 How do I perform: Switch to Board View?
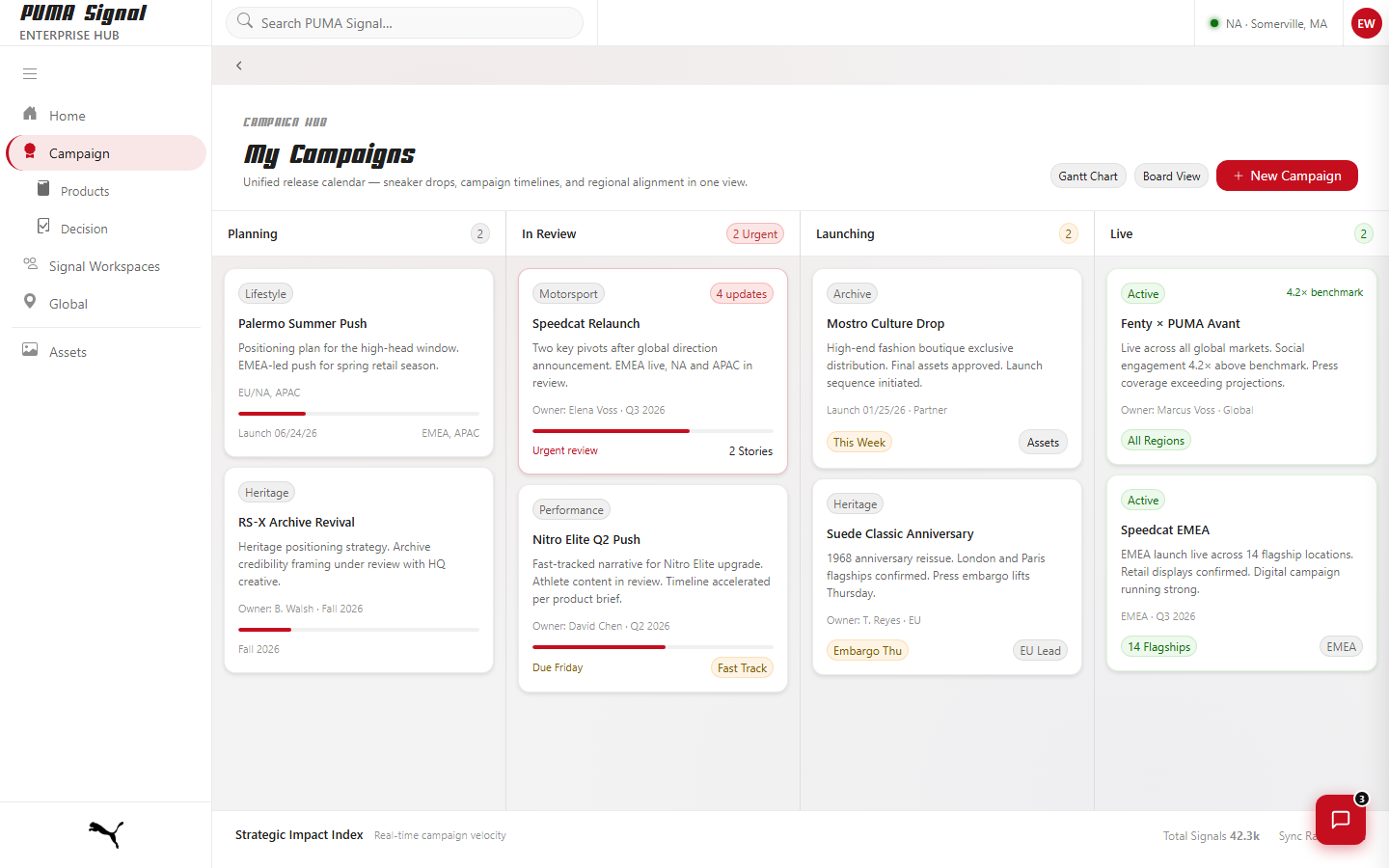1171,176
